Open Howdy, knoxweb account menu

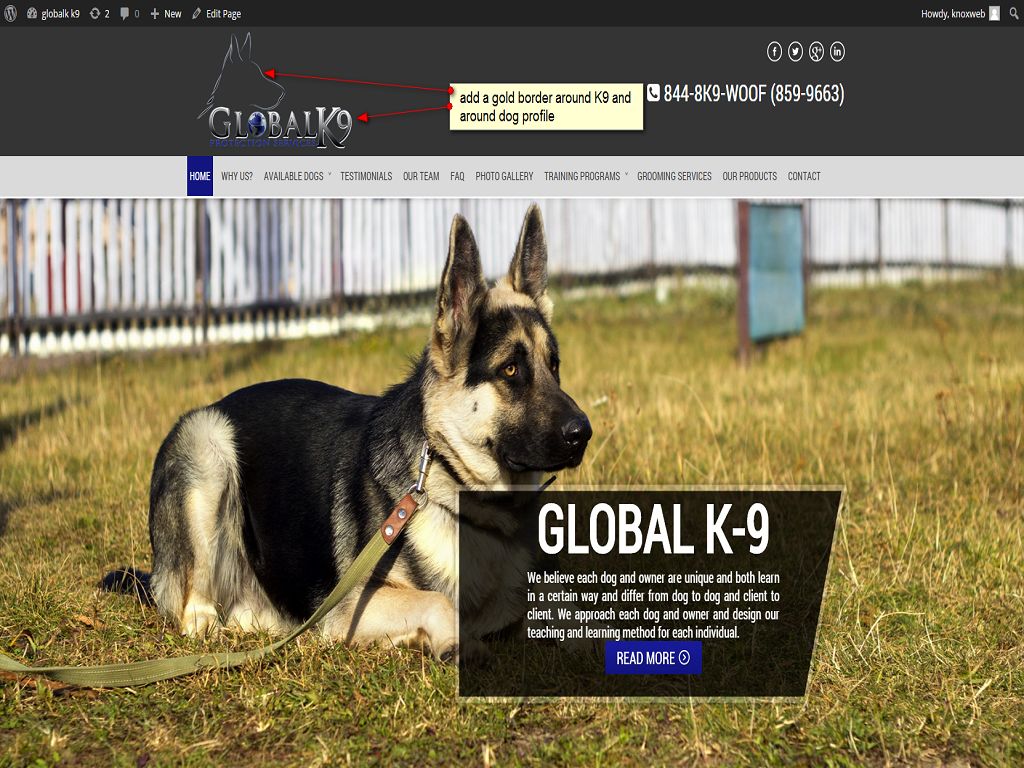pos(960,14)
